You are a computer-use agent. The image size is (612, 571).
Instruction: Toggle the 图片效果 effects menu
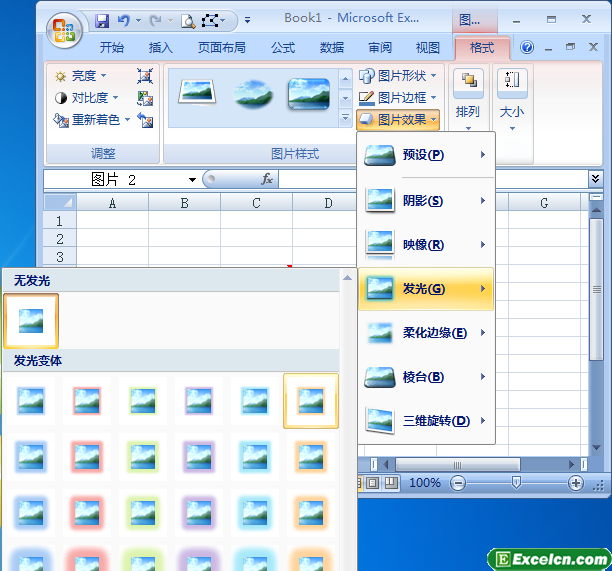coord(398,119)
